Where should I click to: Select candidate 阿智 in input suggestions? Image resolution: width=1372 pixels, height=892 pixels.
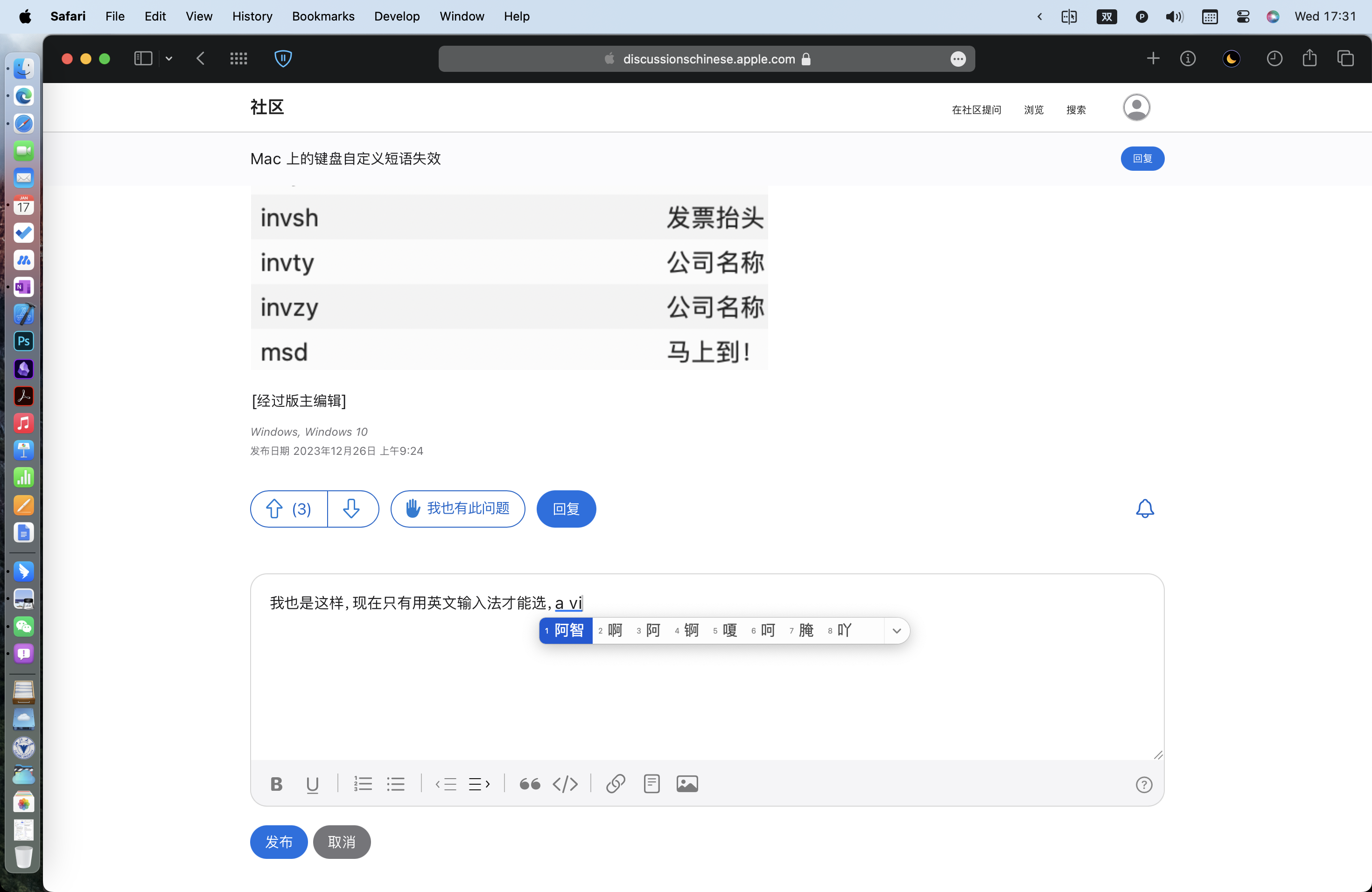[x=566, y=630]
